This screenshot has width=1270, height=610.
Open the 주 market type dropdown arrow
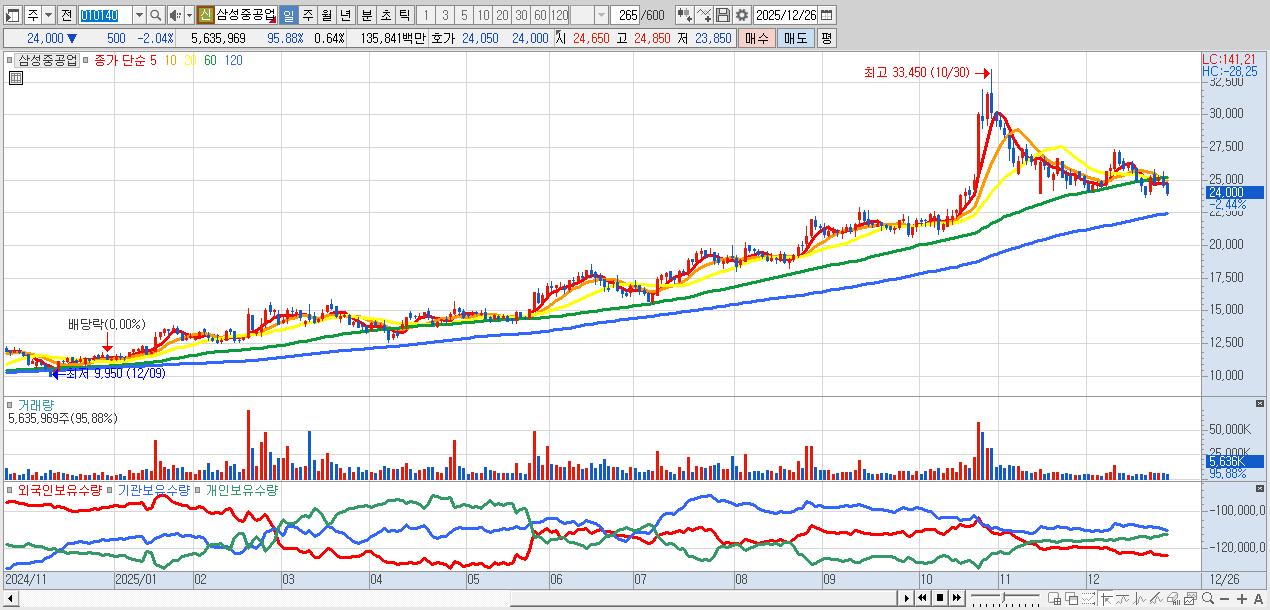point(48,15)
